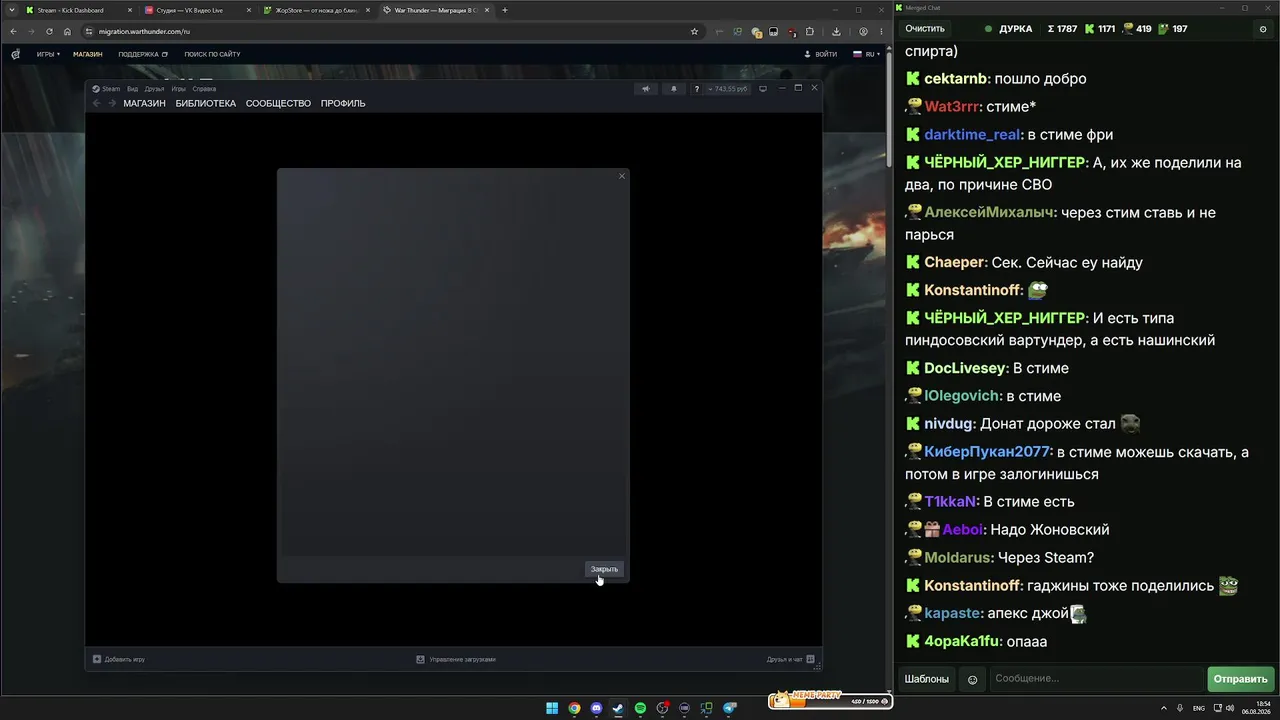Click the Закрыть button in dialog

(x=604, y=569)
